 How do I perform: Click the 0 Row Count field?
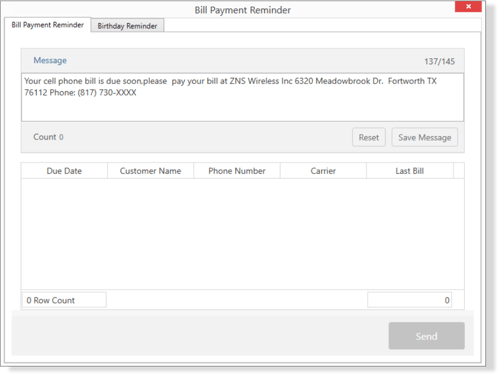(64, 300)
